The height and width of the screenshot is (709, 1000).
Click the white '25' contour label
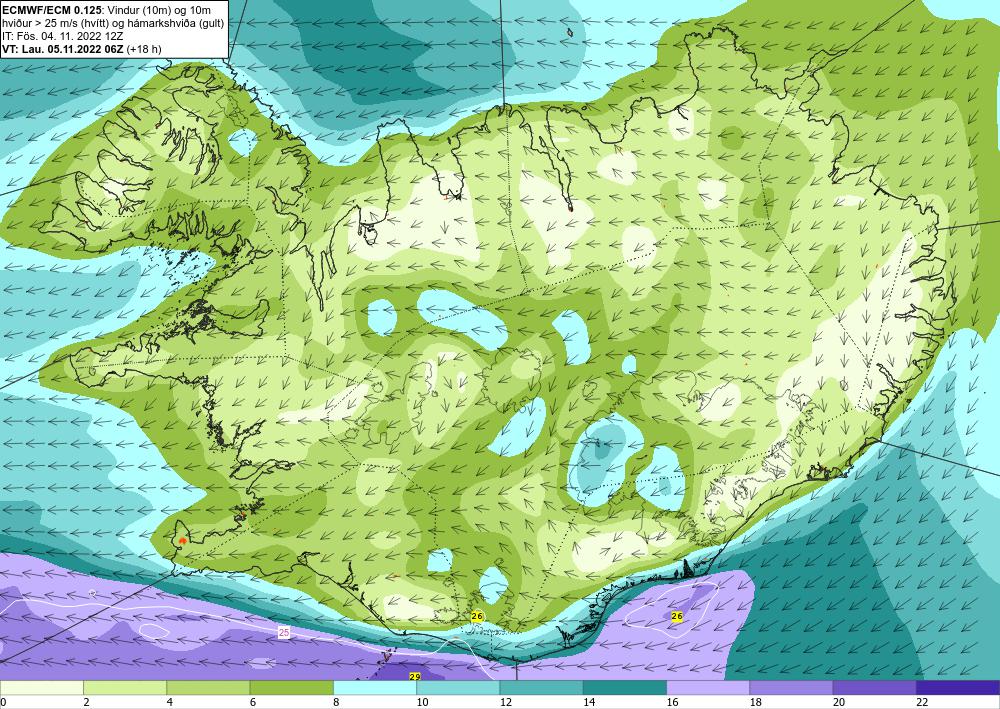click(284, 632)
